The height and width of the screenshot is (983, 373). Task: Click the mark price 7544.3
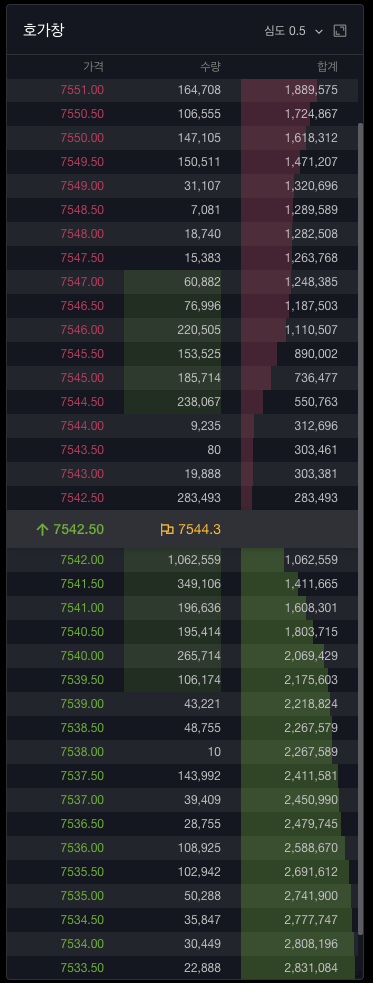click(x=199, y=530)
